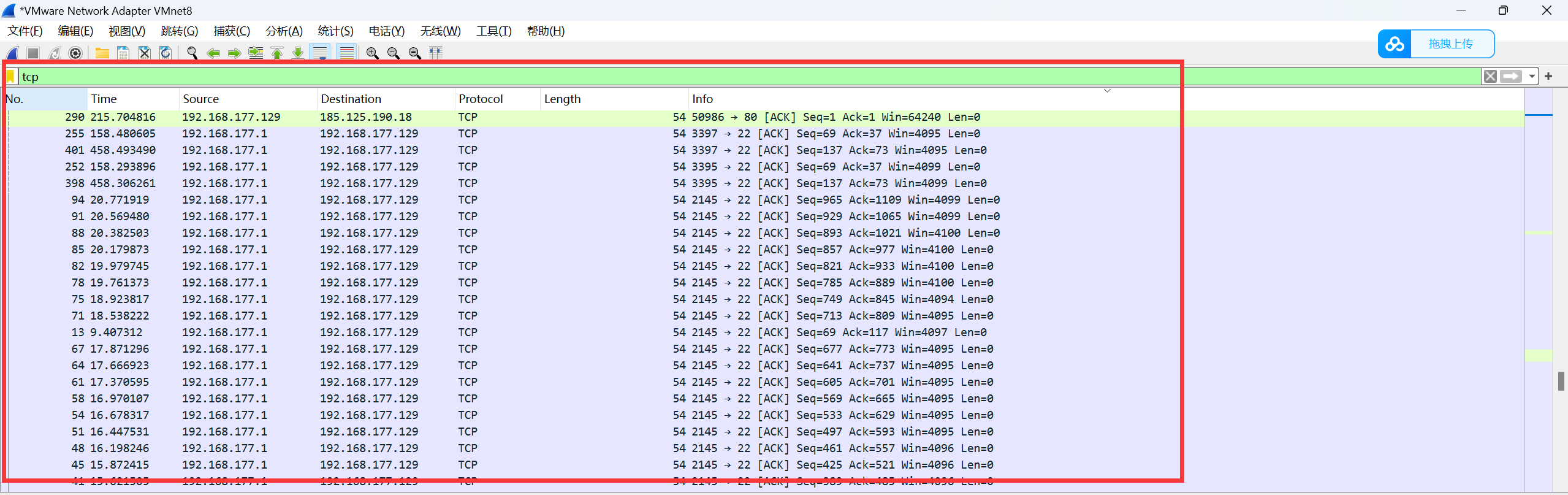Image resolution: width=1568 pixels, height=495 pixels.
Task: Open the 视图(V) menu
Action: point(127,31)
